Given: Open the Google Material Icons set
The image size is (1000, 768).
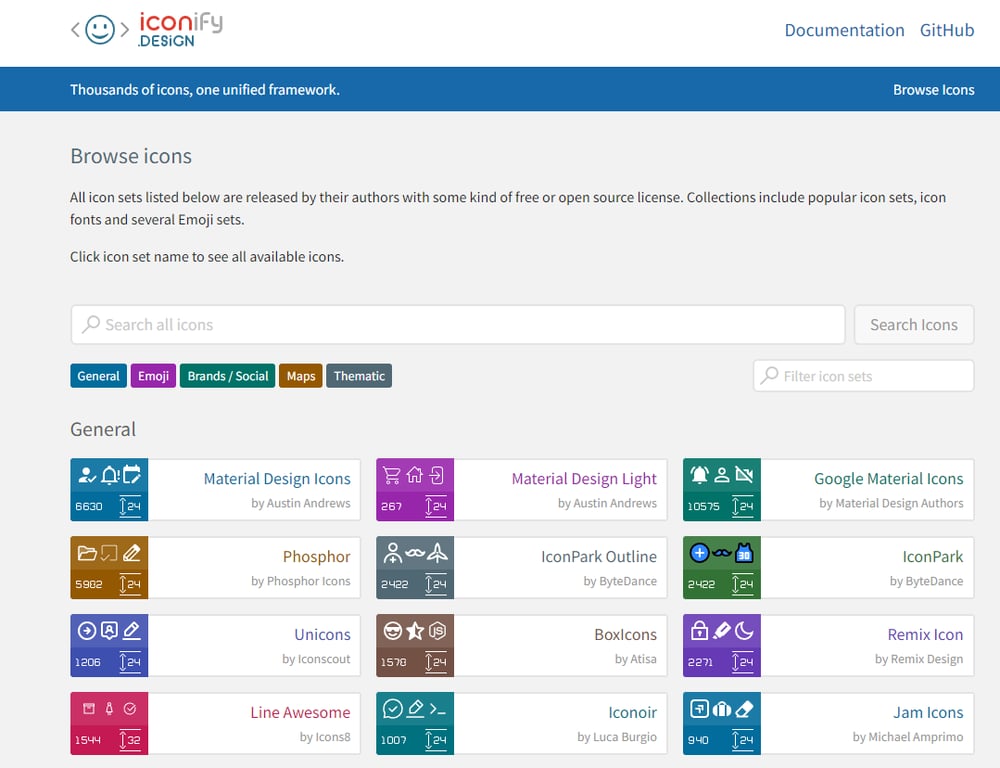Looking at the screenshot, I should pyautogui.click(x=888, y=478).
